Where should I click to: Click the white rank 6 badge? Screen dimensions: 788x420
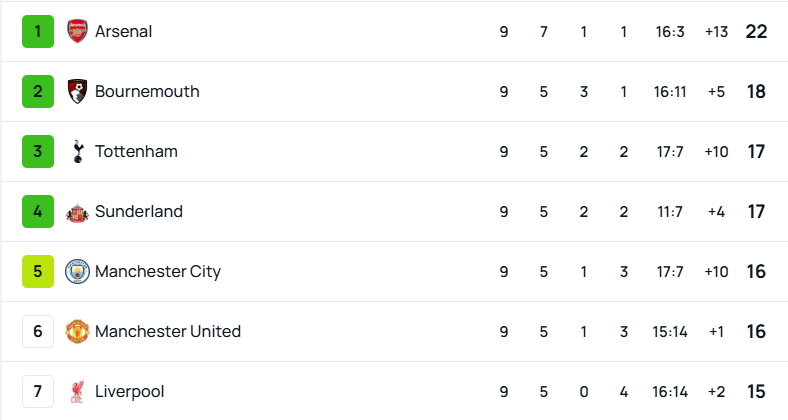pos(38,331)
